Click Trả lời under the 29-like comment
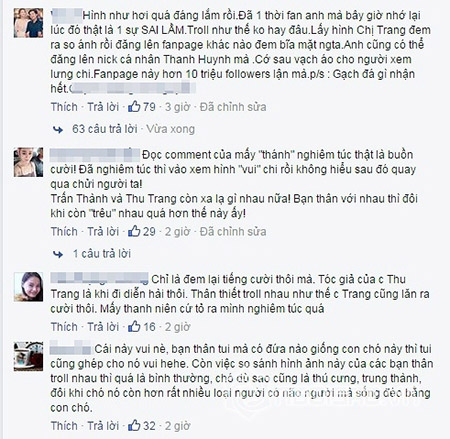 (x=103, y=231)
